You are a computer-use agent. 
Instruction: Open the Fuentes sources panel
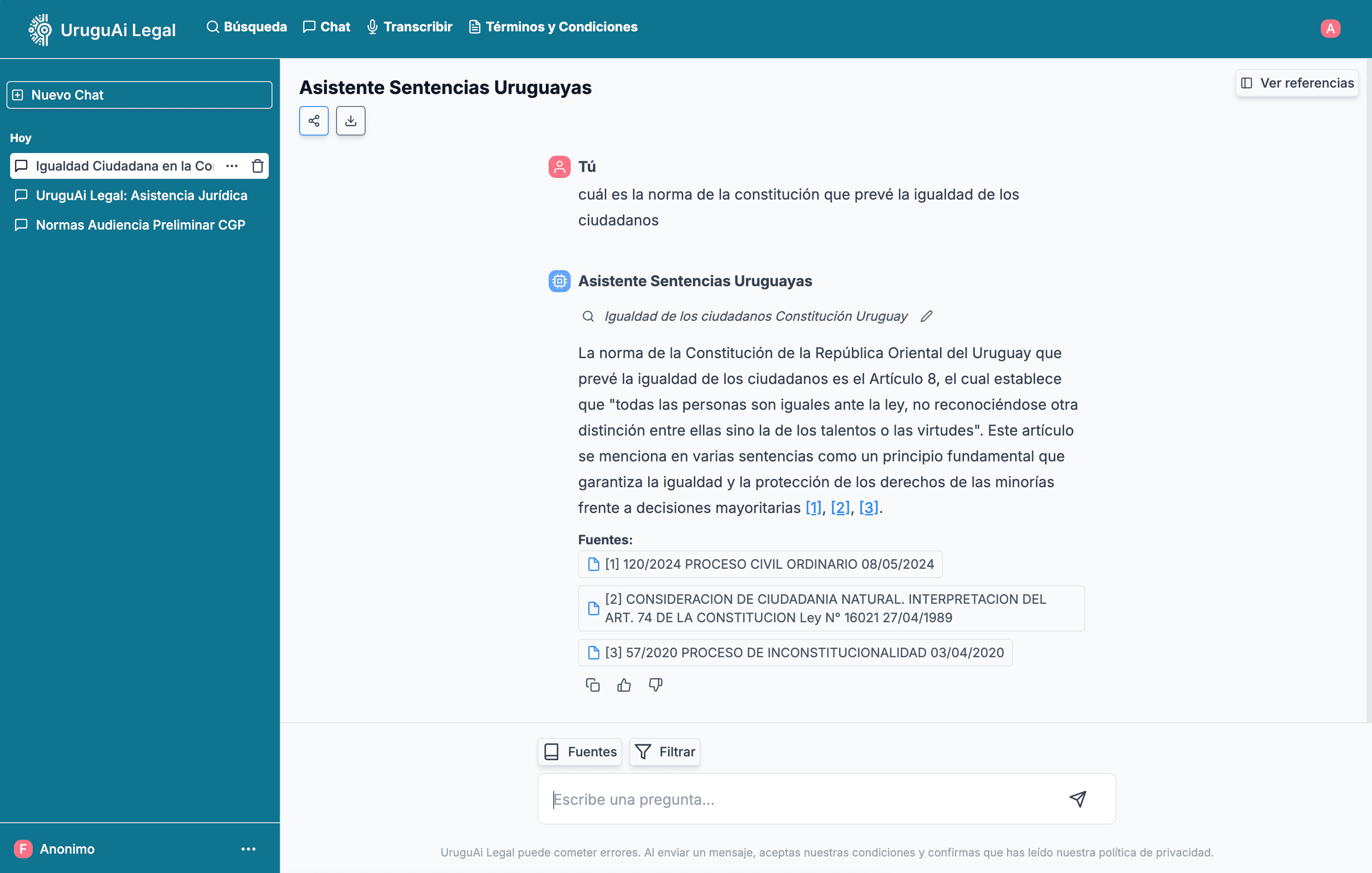580,751
